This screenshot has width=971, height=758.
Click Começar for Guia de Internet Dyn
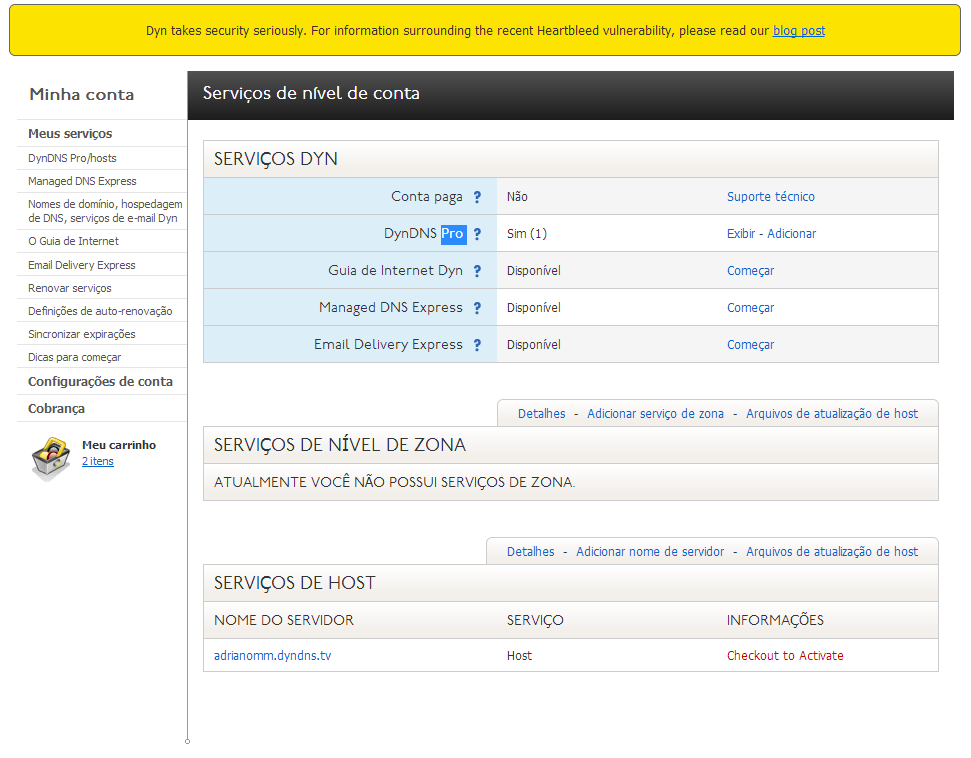click(x=751, y=271)
